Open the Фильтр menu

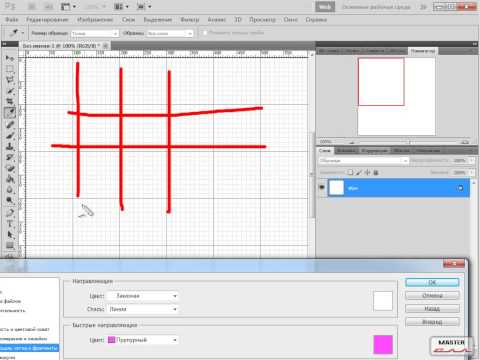click(x=190, y=20)
